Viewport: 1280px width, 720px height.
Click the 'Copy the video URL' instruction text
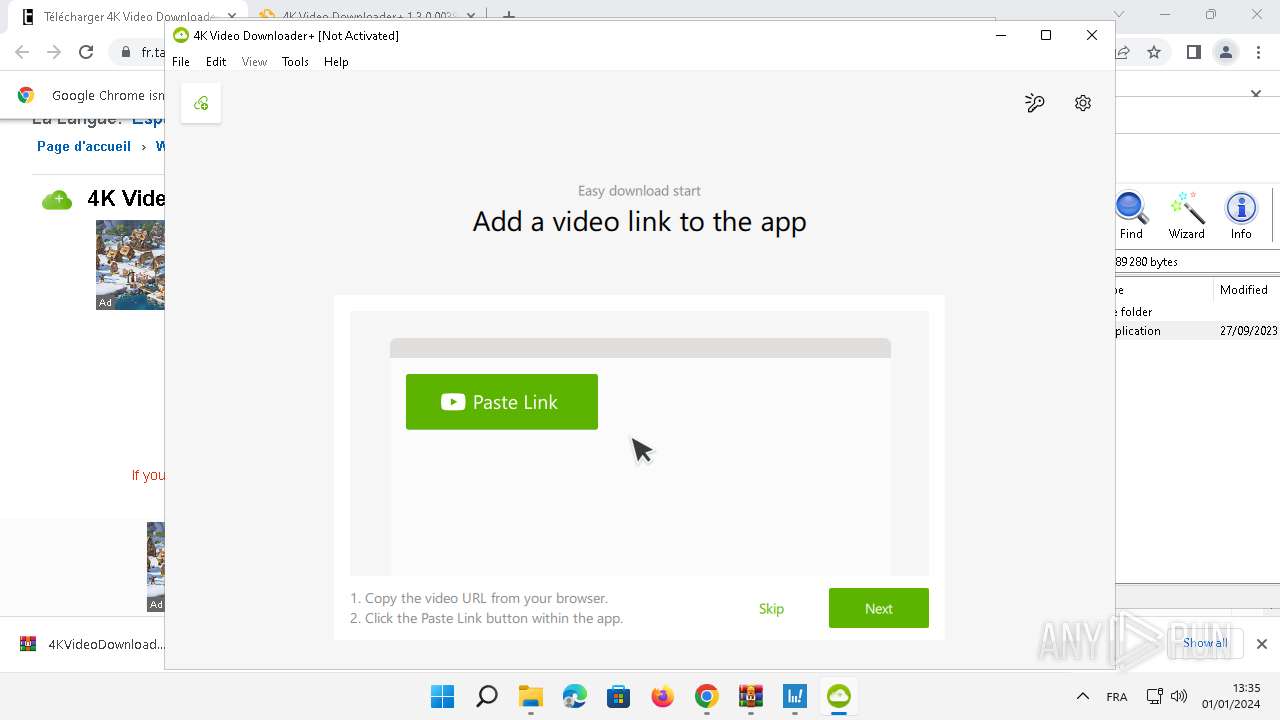[x=479, y=598]
